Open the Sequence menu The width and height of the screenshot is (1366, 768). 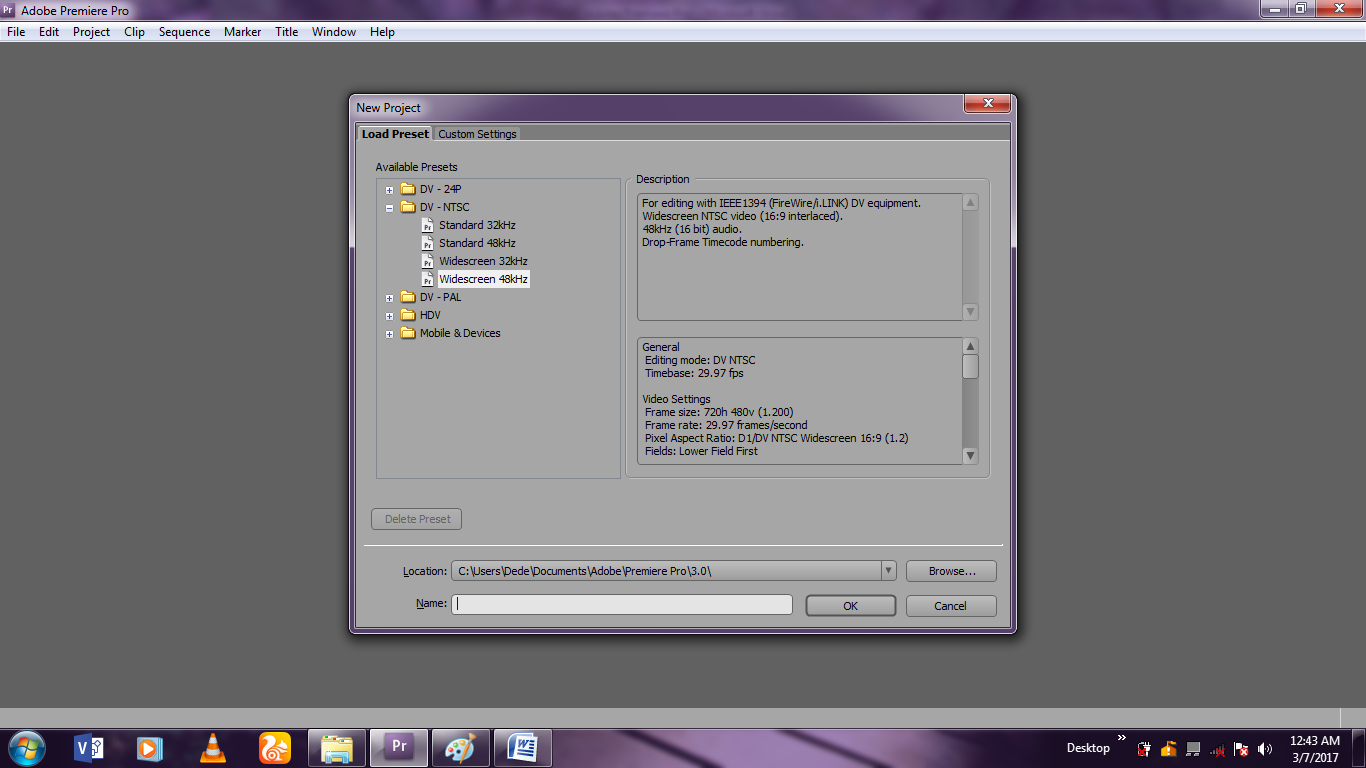pyautogui.click(x=184, y=32)
